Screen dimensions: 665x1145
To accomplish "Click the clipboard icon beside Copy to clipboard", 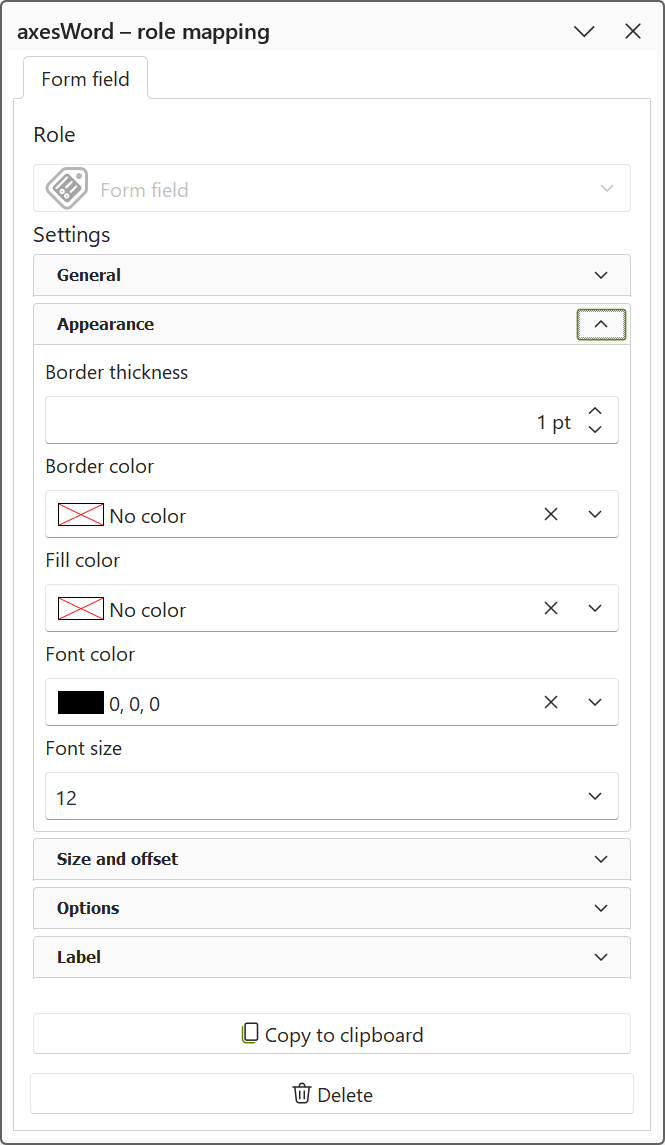I will tap(250, 1033).
